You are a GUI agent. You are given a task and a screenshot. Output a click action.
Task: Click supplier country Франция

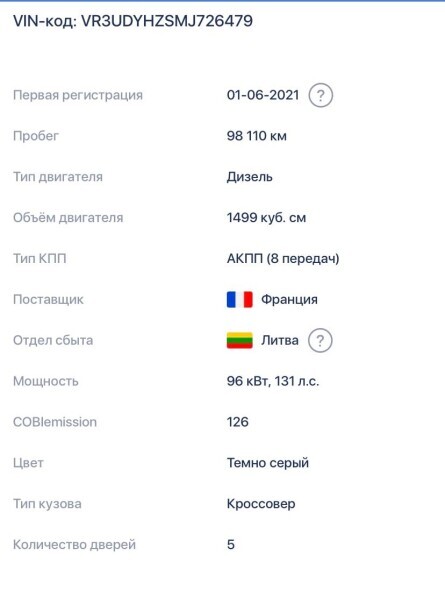tap(289, 300)
